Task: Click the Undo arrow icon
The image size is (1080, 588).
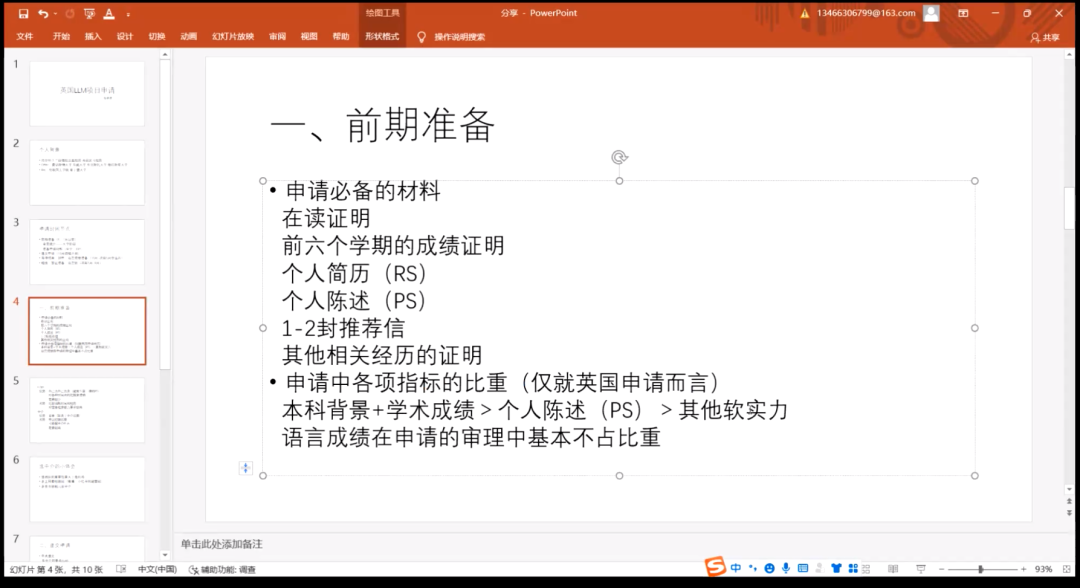Action: point(42,13)
